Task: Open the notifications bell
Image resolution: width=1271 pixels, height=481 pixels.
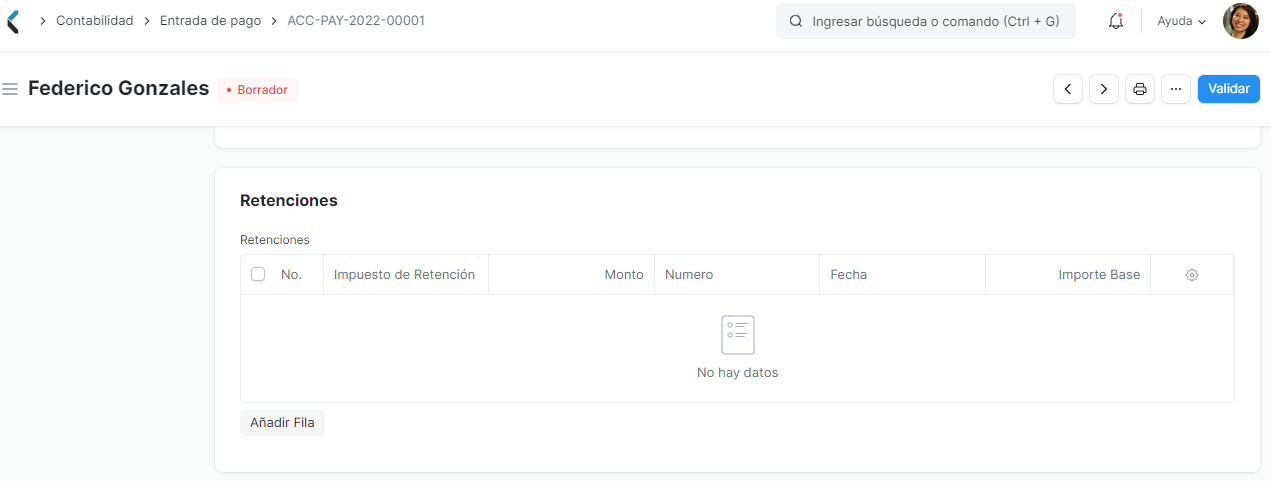Action: pos(1116,21)
